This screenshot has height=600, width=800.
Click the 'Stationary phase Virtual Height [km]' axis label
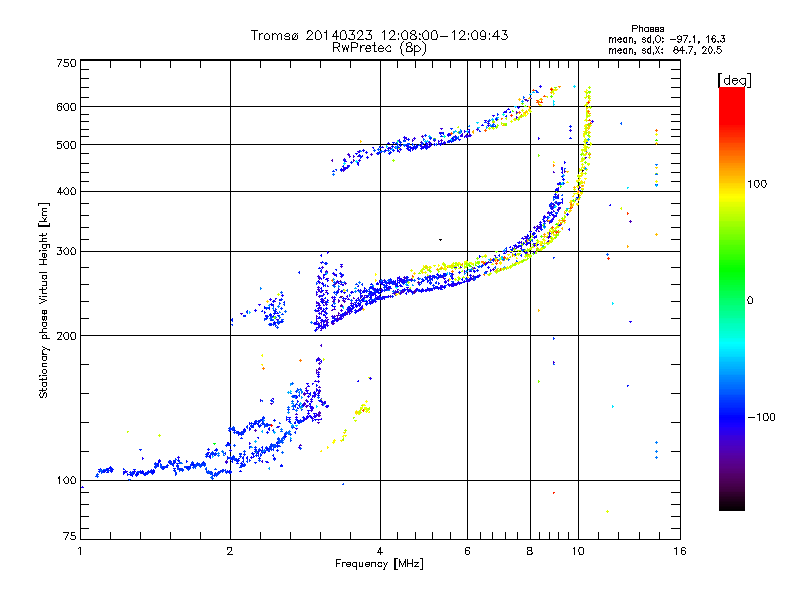tap(44, 300)
